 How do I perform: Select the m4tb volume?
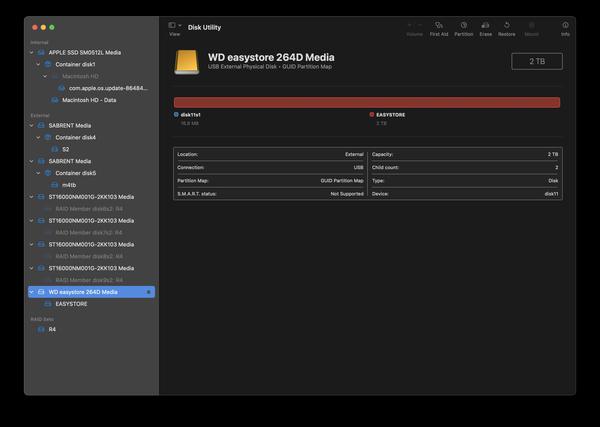click(68, 185)
